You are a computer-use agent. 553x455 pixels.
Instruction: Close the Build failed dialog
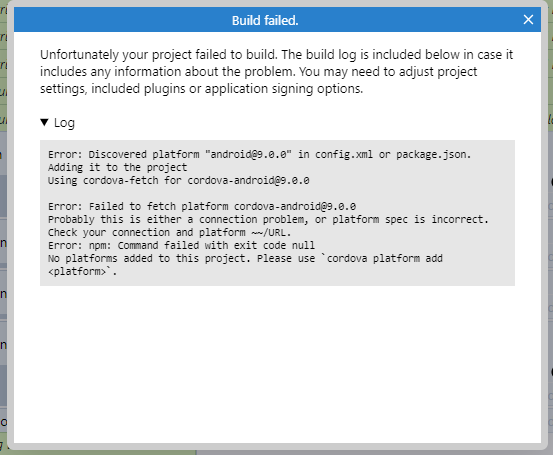[528, 20]
